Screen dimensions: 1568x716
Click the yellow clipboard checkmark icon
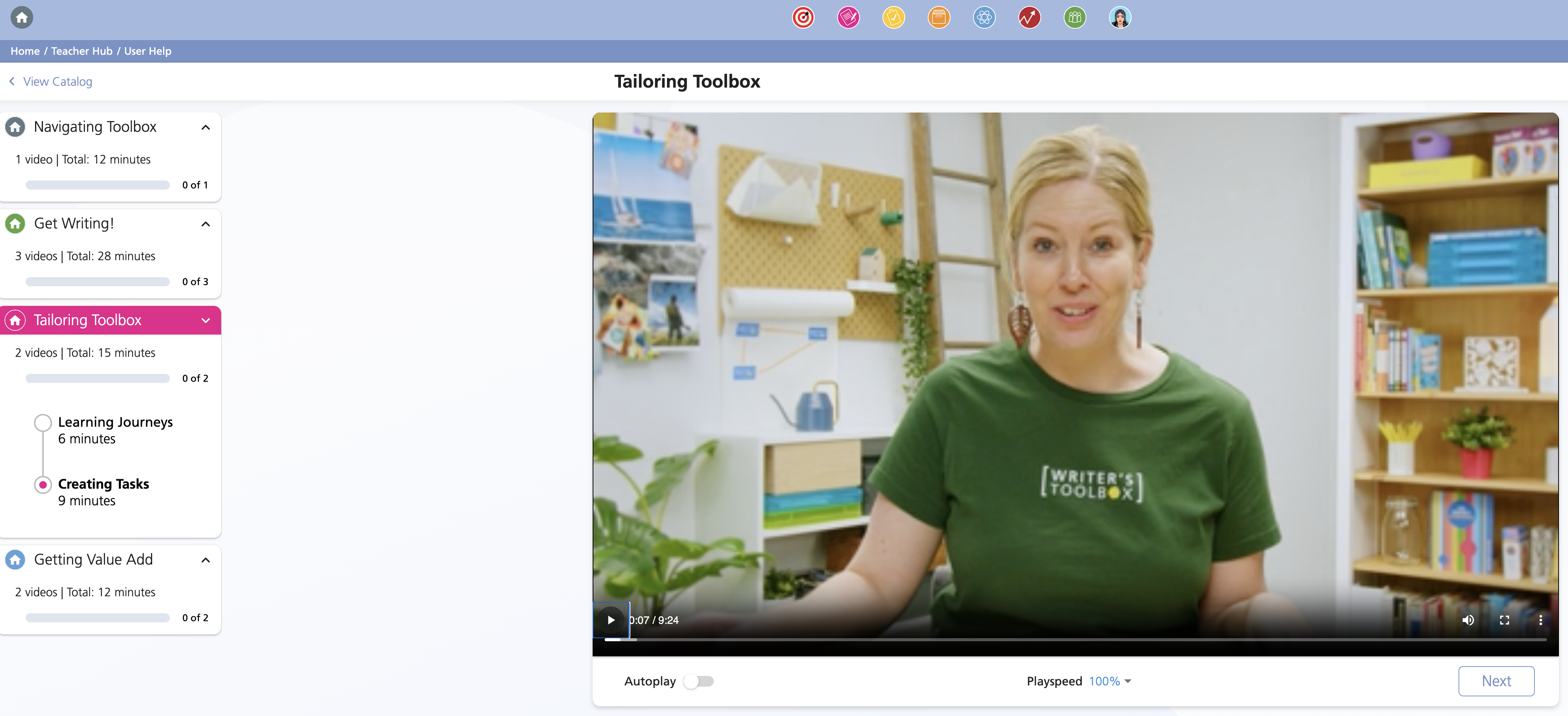(x=893, y=18)
